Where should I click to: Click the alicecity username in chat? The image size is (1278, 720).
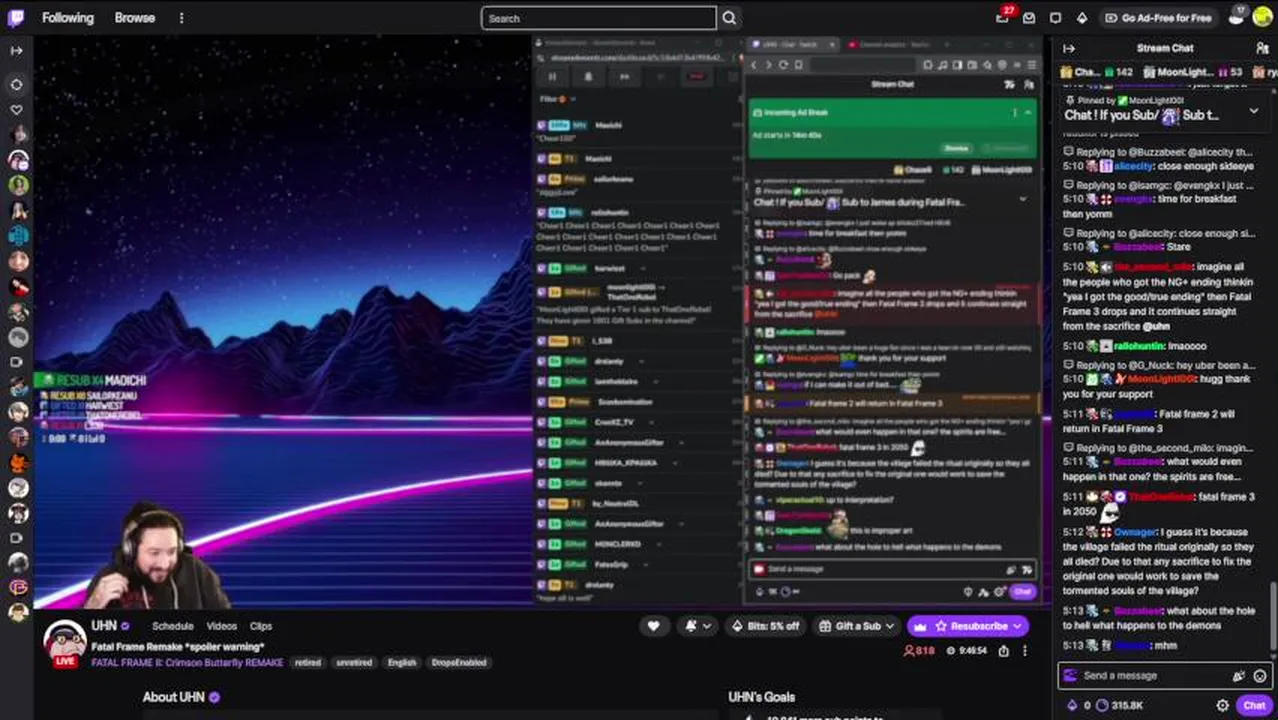pos(1134,166)
